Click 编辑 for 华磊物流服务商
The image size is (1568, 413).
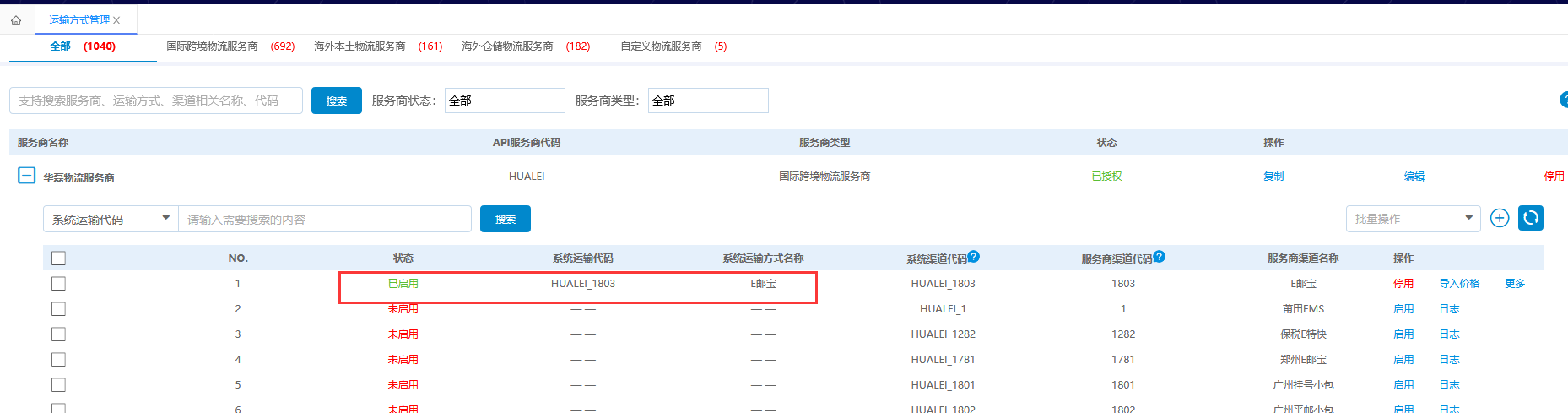click(1414, 177)
